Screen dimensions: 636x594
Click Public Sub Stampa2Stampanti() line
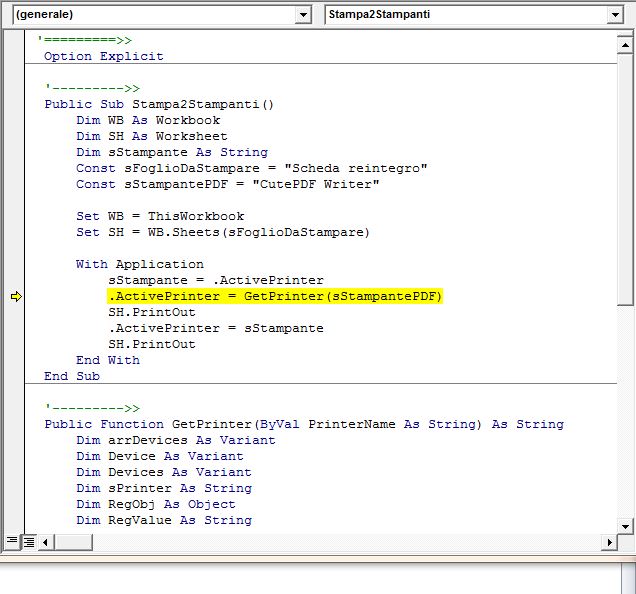(x=159, y=104)
